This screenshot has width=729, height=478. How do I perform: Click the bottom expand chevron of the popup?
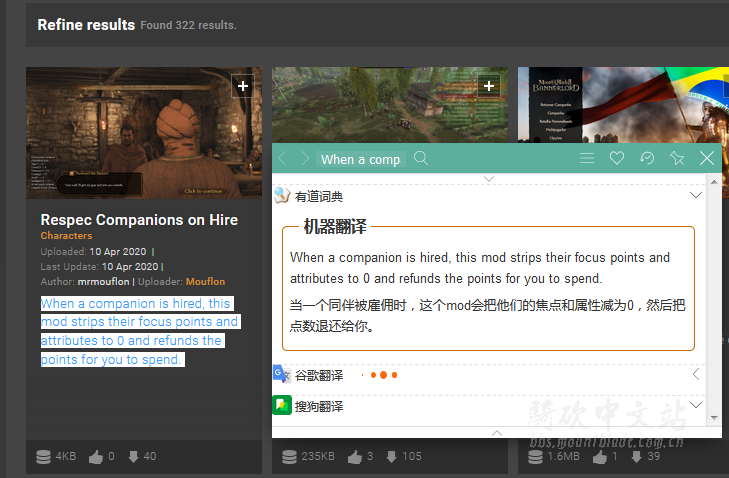click(497, 432)
